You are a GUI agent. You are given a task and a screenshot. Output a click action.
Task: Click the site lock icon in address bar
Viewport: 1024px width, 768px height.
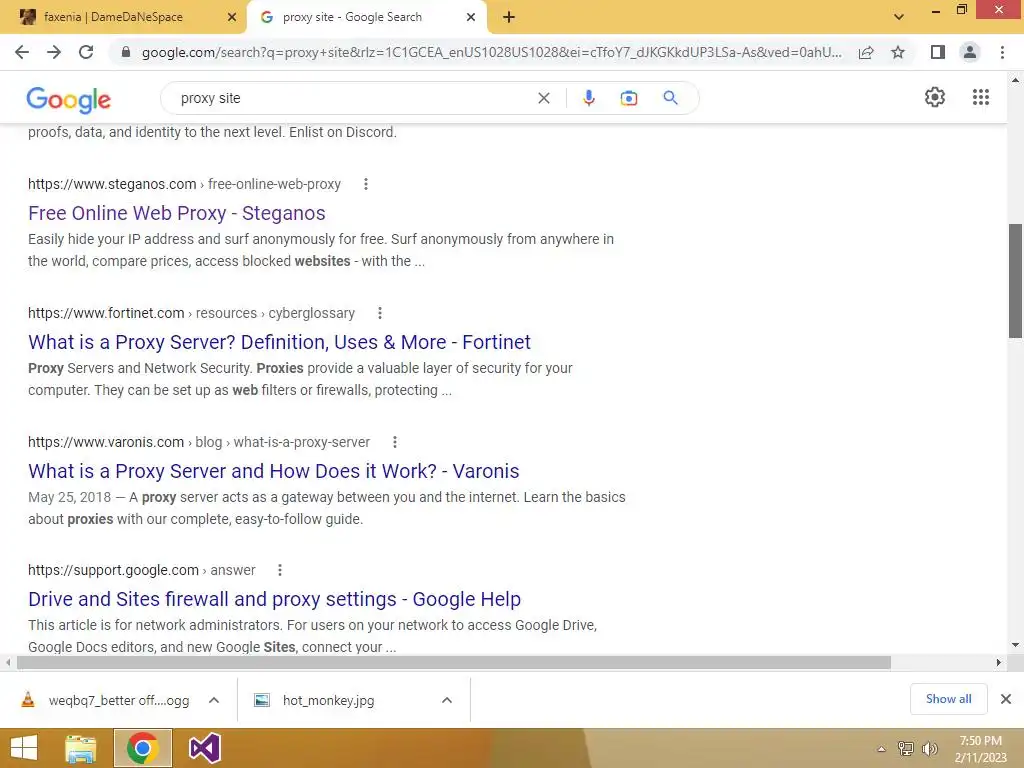[x=126, y=52]
